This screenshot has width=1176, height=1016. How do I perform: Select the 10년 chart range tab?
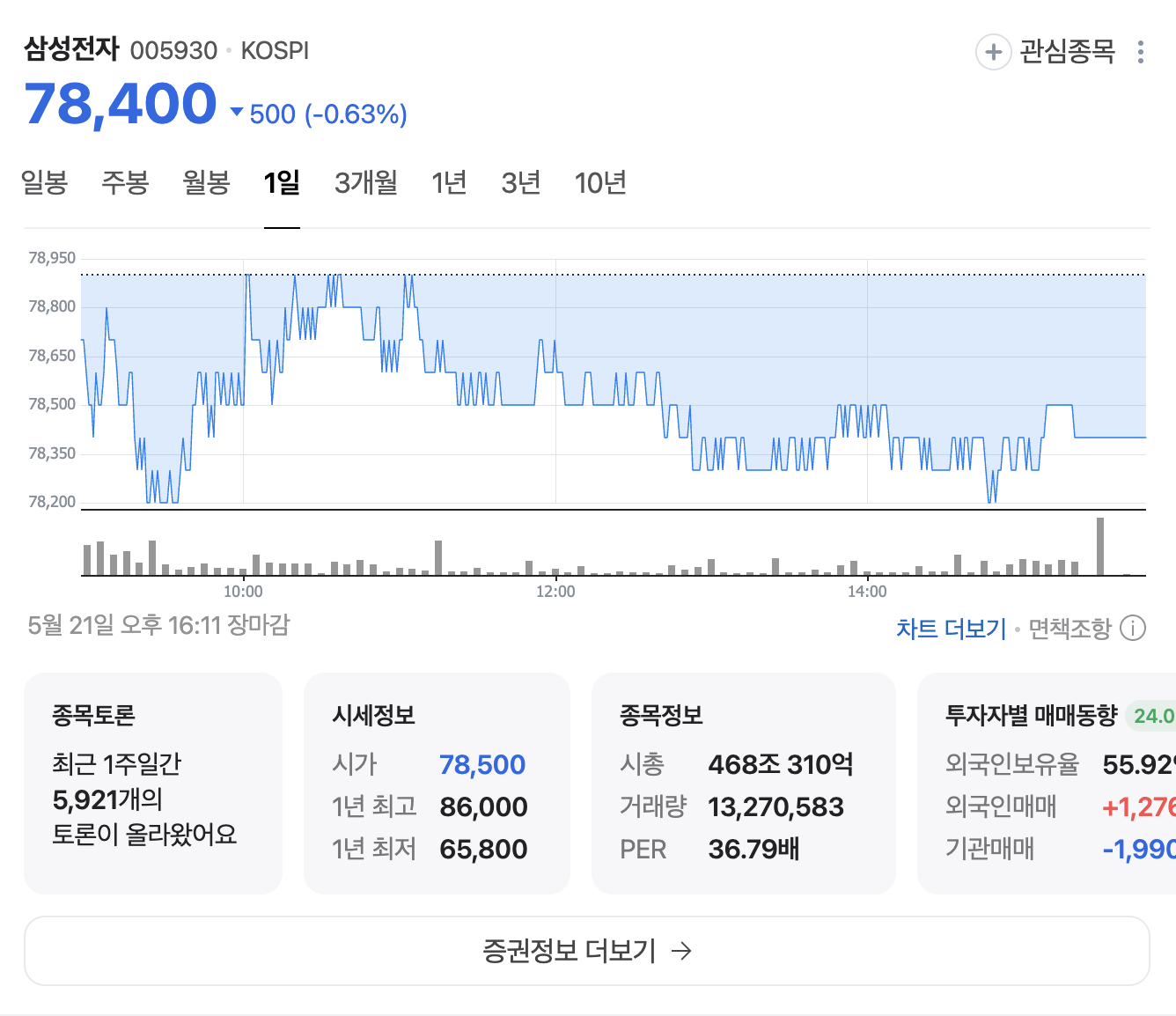pyautogui.click(x=600, y=183)
